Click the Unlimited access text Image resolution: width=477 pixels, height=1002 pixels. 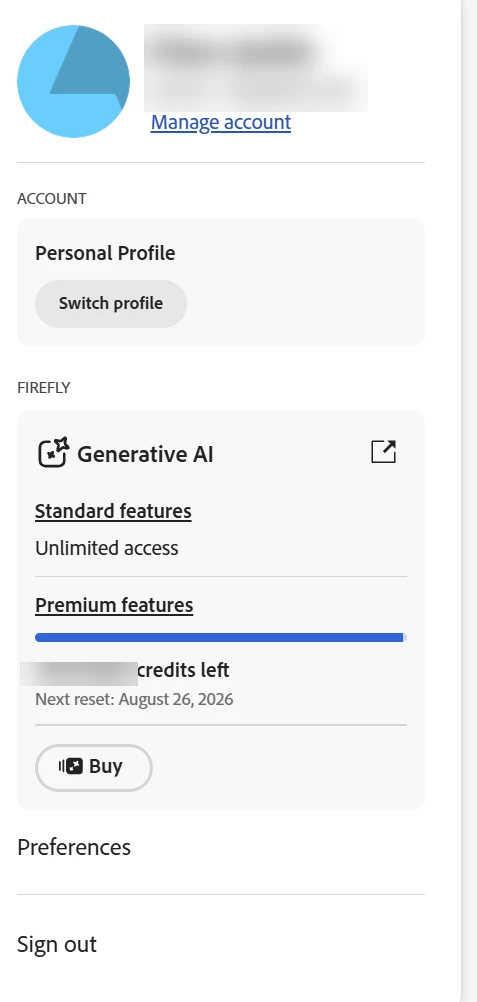(107, 548)
